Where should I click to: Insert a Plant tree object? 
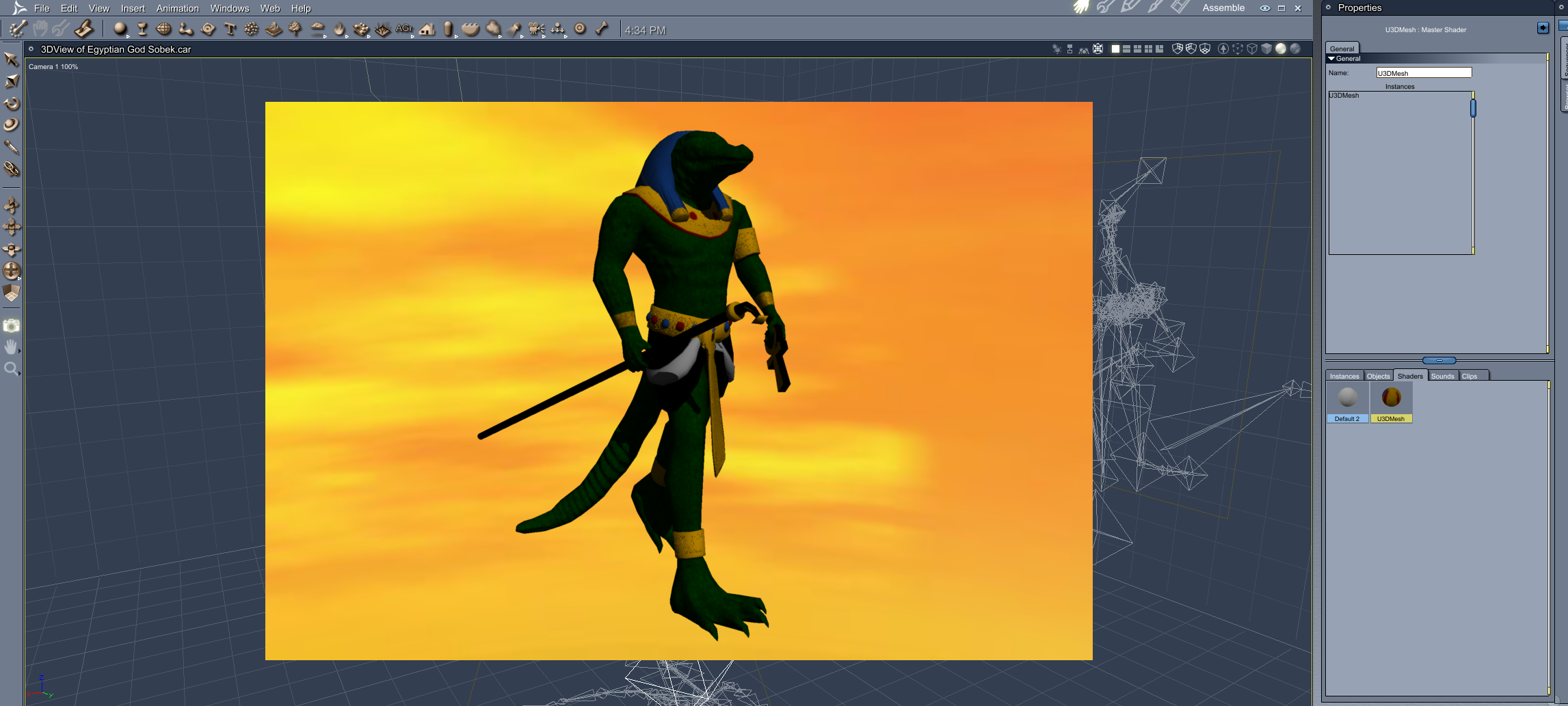295,29
